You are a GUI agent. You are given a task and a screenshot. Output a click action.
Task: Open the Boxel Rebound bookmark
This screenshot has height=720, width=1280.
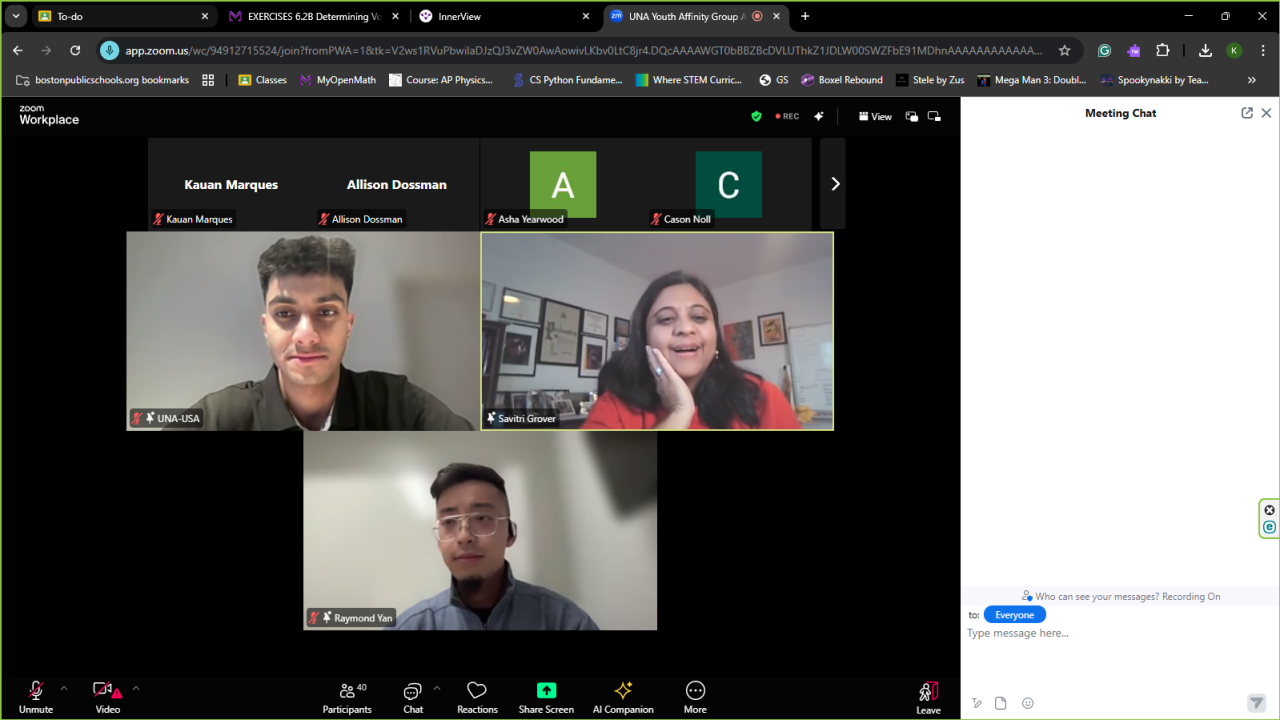[841, 80]
